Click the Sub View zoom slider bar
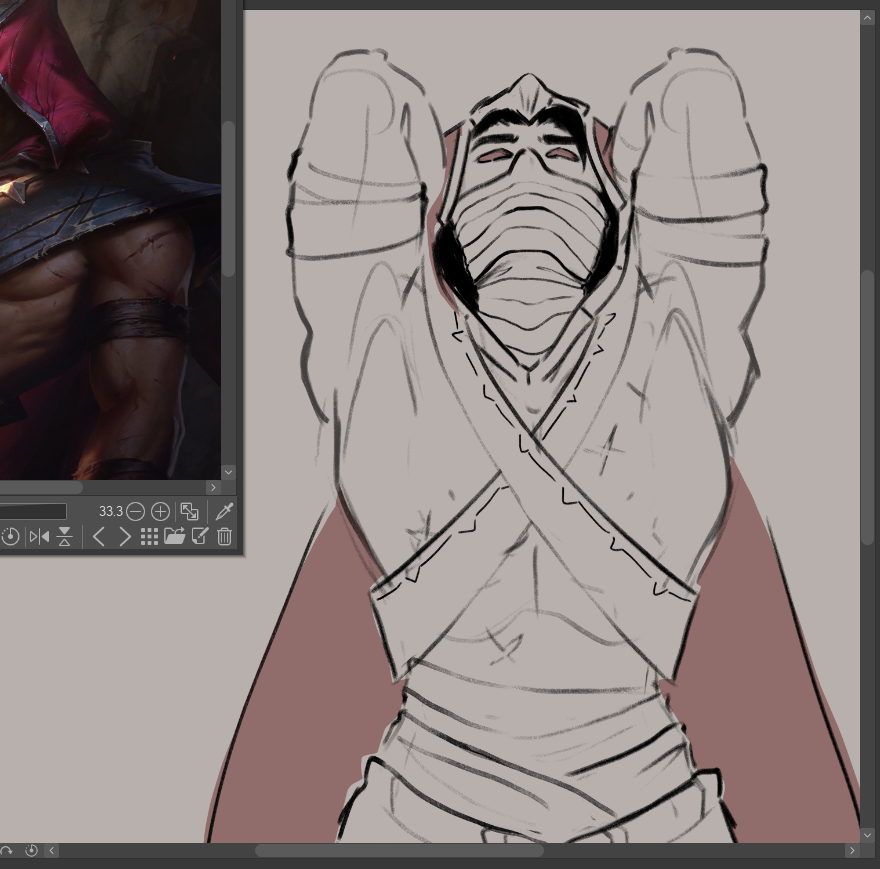This screenshot has height=869, width=880. pos(33,511)
